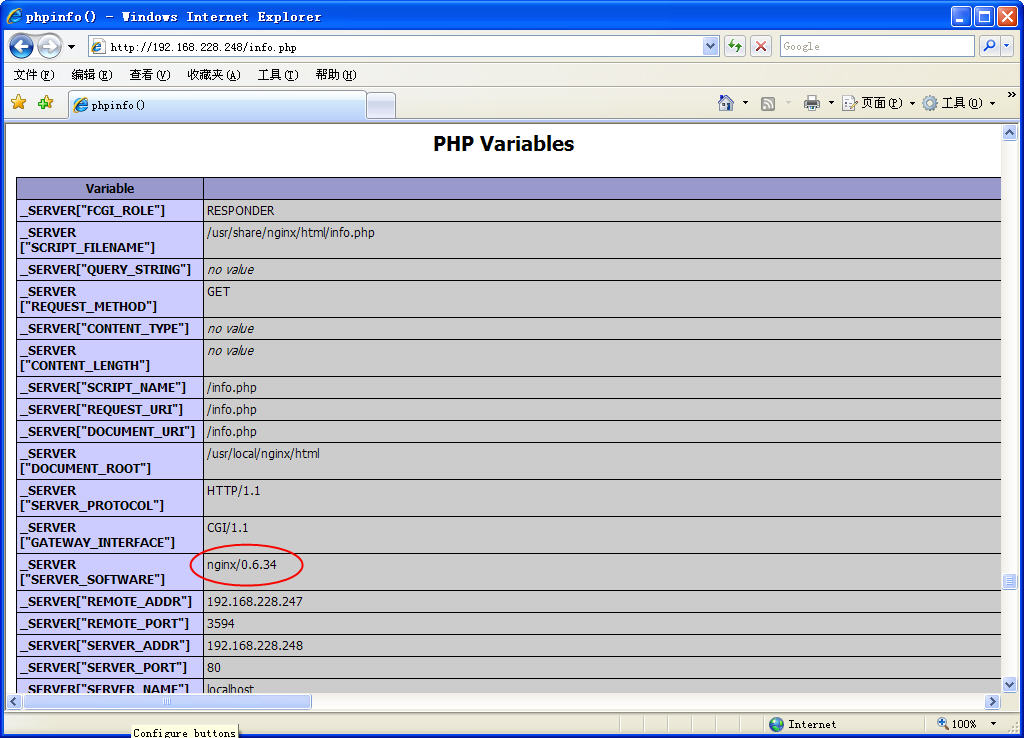Print the page using the printer icon
The width and height of the screenshot is (1024, 738).
pos(812,103)
